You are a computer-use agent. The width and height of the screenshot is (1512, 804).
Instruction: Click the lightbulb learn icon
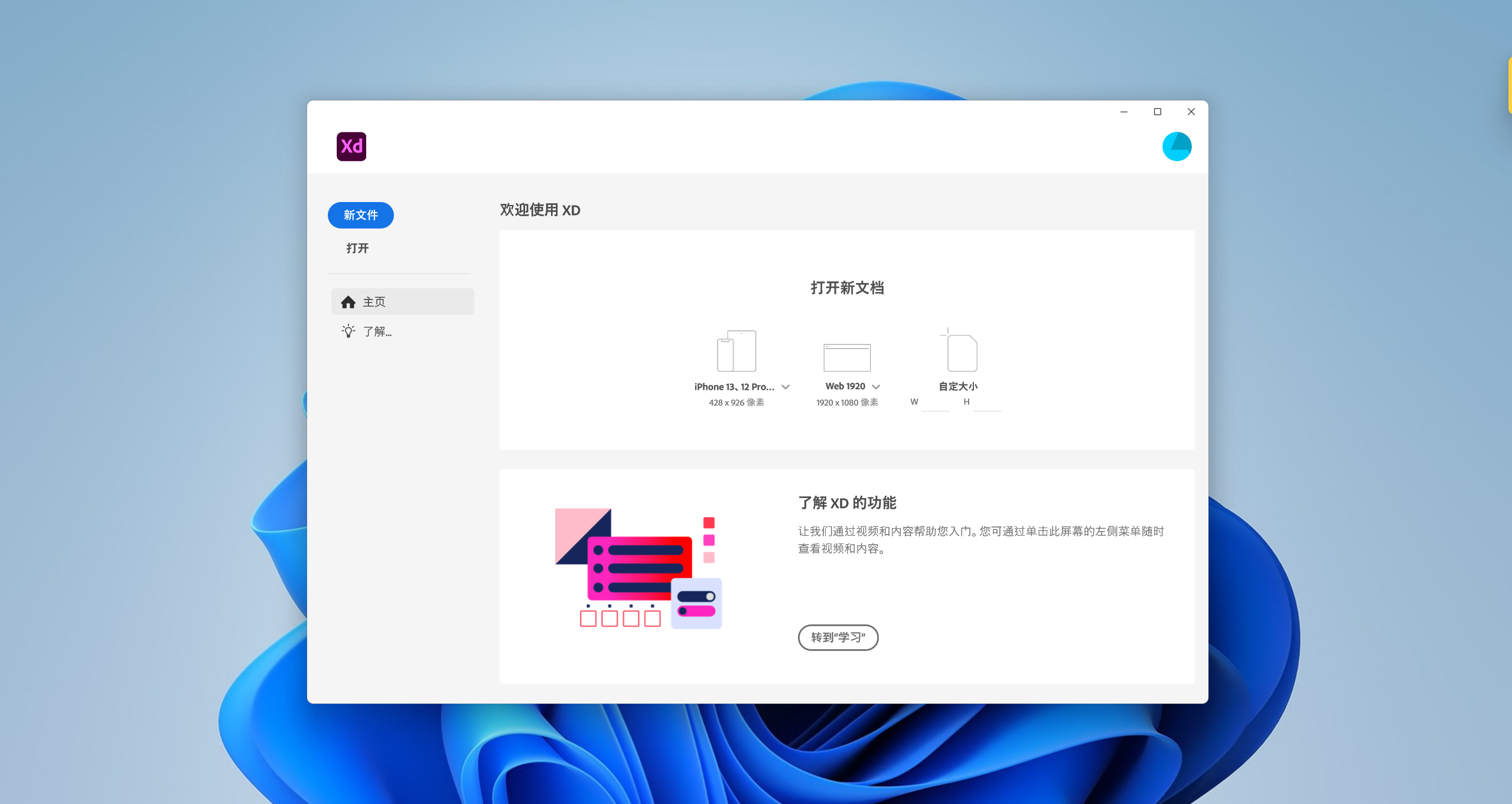pyautogui.click(x=348, y=331)
